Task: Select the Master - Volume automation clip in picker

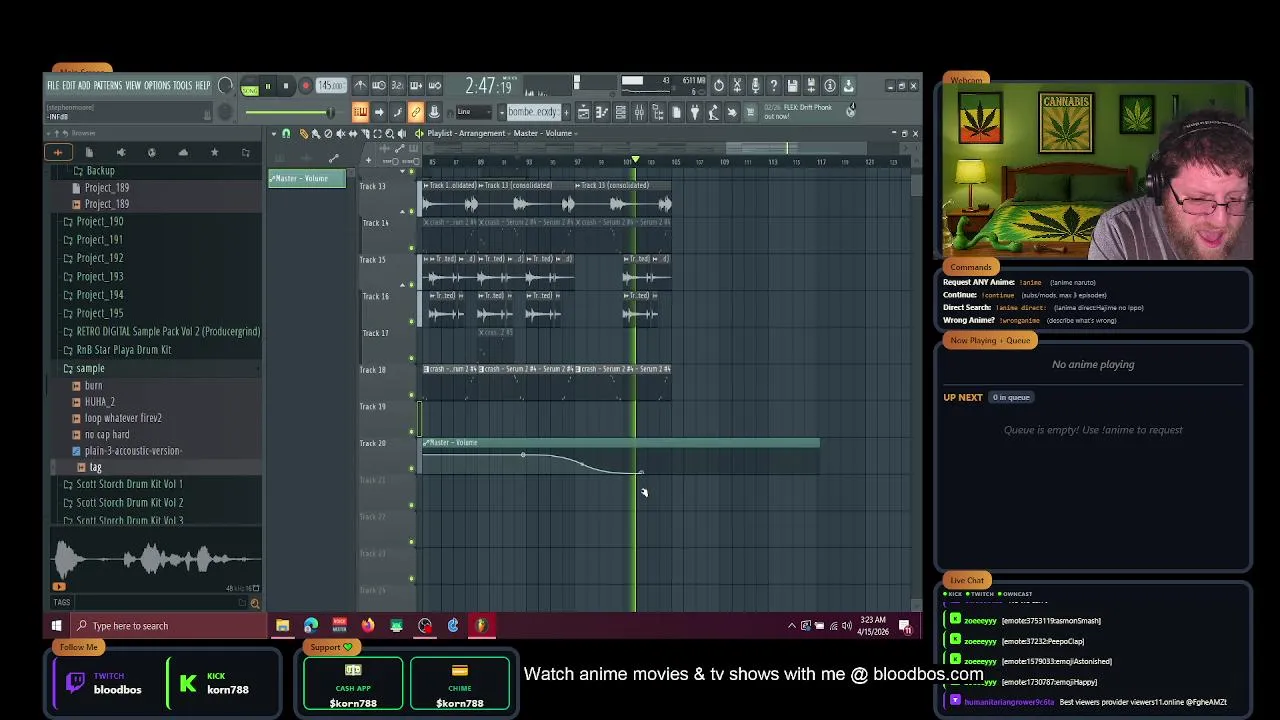Action: point(307,178)
